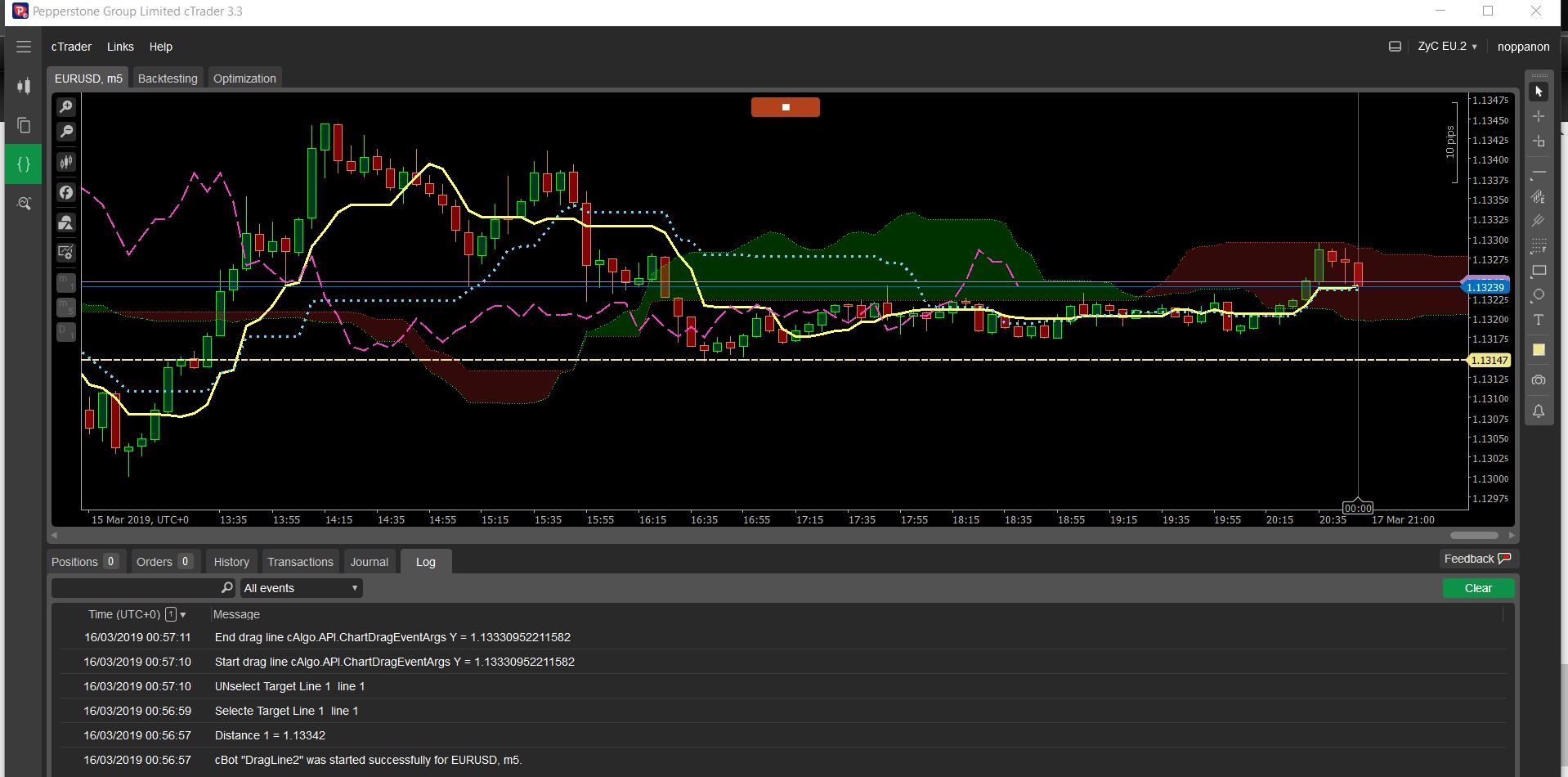Pick the yellow drawing color swatch

(x=1539, y=350)
